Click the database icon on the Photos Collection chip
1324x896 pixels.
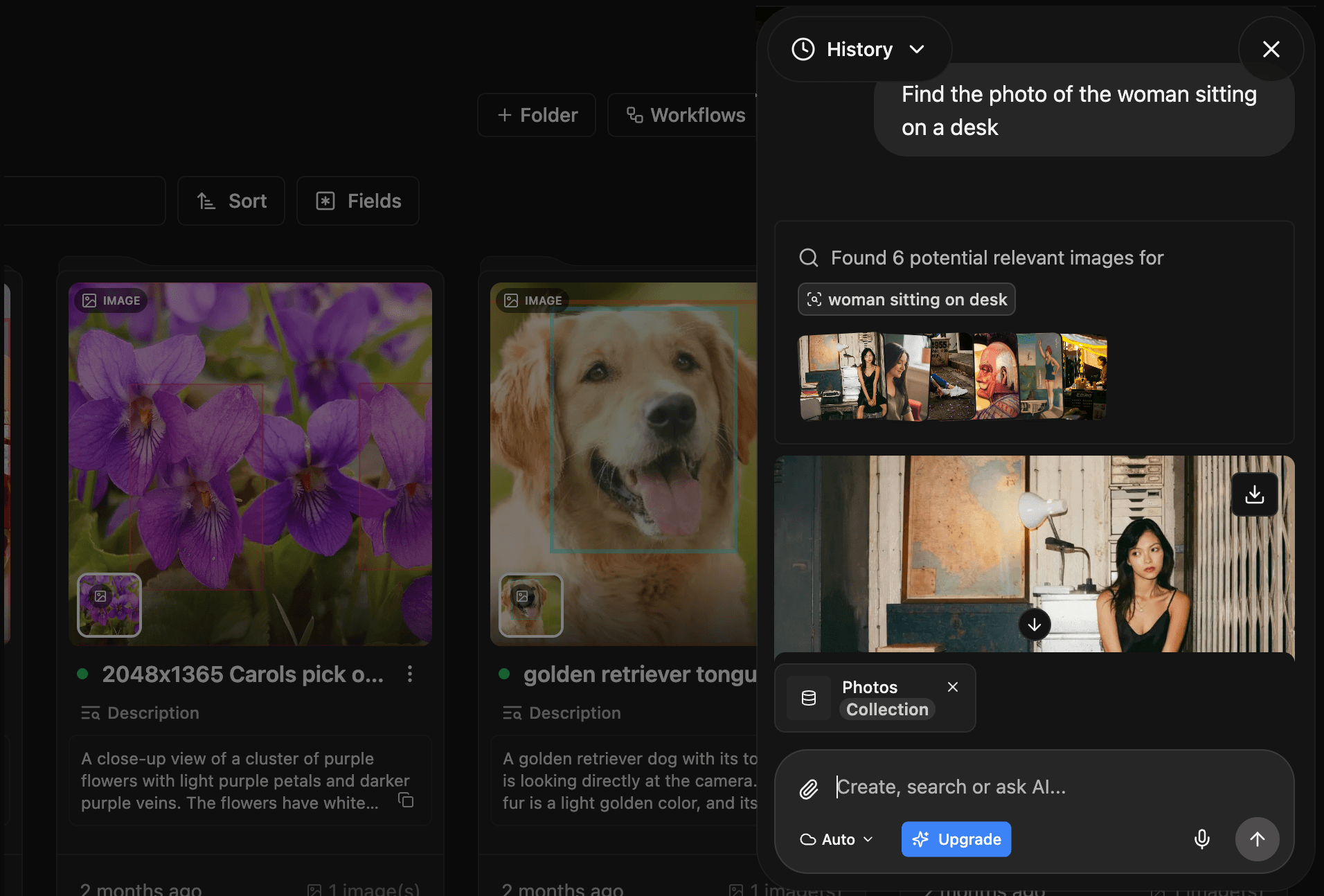click(x=807, y=698)
